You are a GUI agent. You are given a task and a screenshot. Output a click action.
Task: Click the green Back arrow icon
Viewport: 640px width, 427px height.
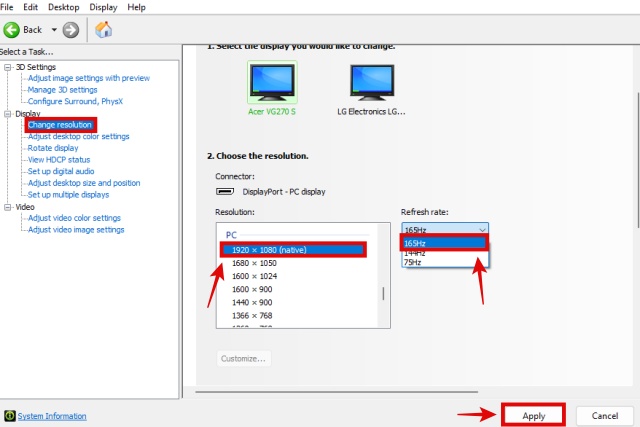[x=11, y=30]
